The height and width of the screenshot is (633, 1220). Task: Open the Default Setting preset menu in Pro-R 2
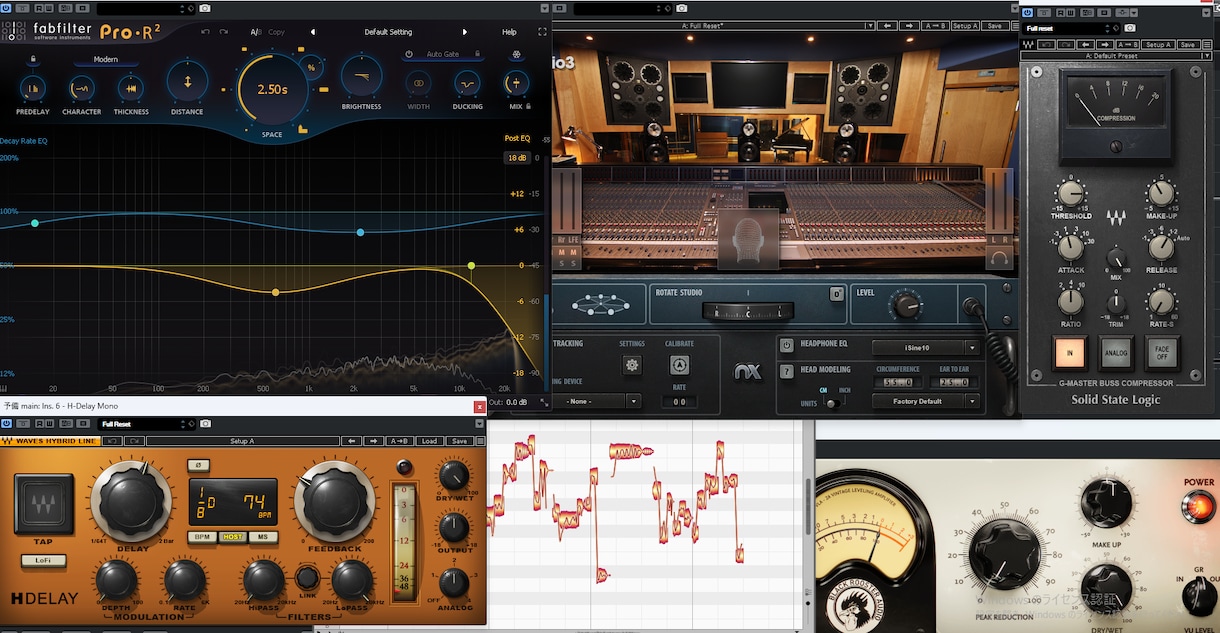coord(388,32)
